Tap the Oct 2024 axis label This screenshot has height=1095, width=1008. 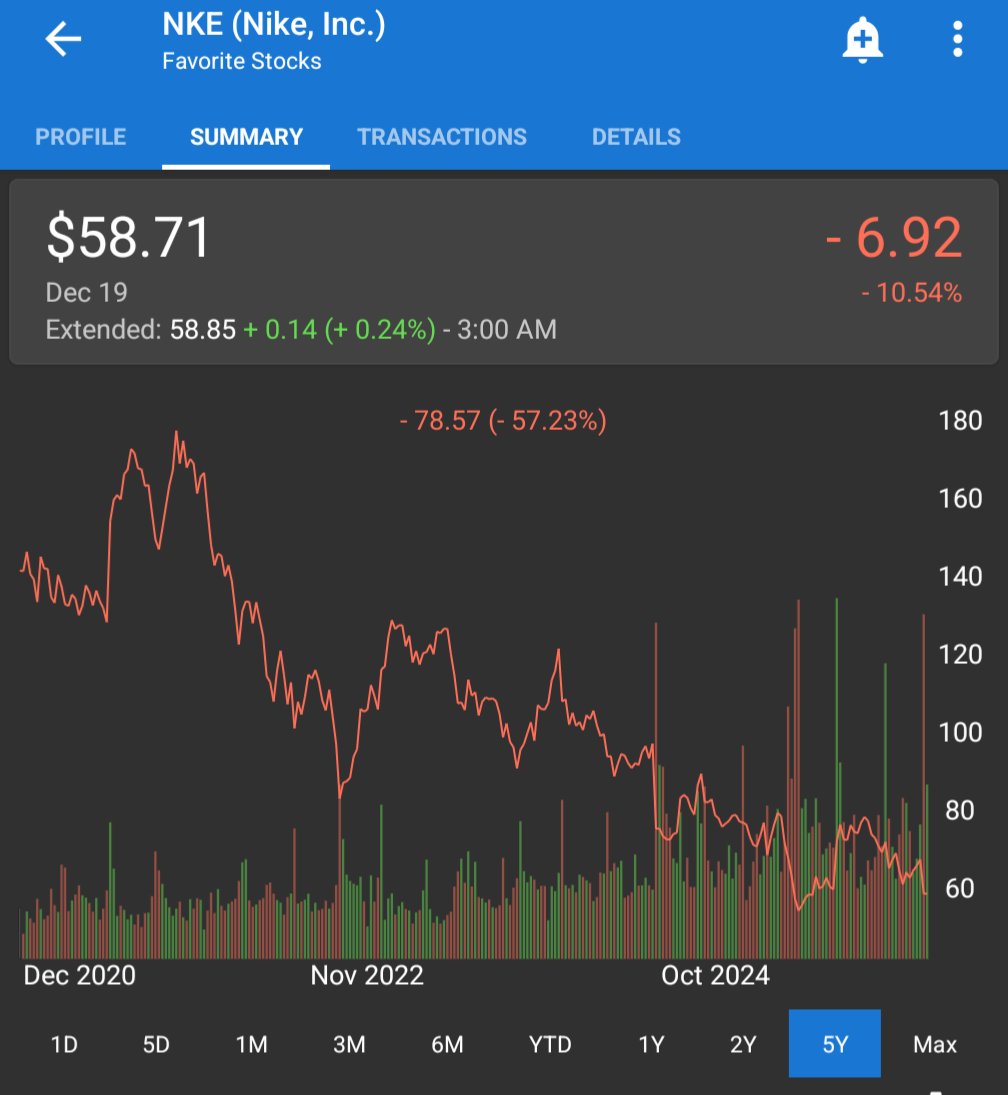point(715,976)
